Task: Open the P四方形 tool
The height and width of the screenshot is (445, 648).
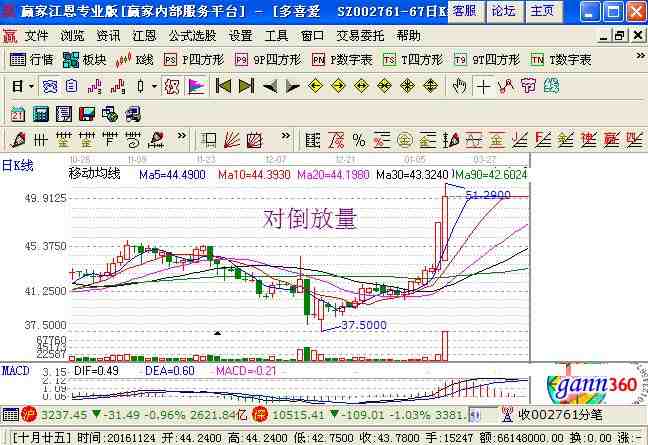Action: point(193,60)
